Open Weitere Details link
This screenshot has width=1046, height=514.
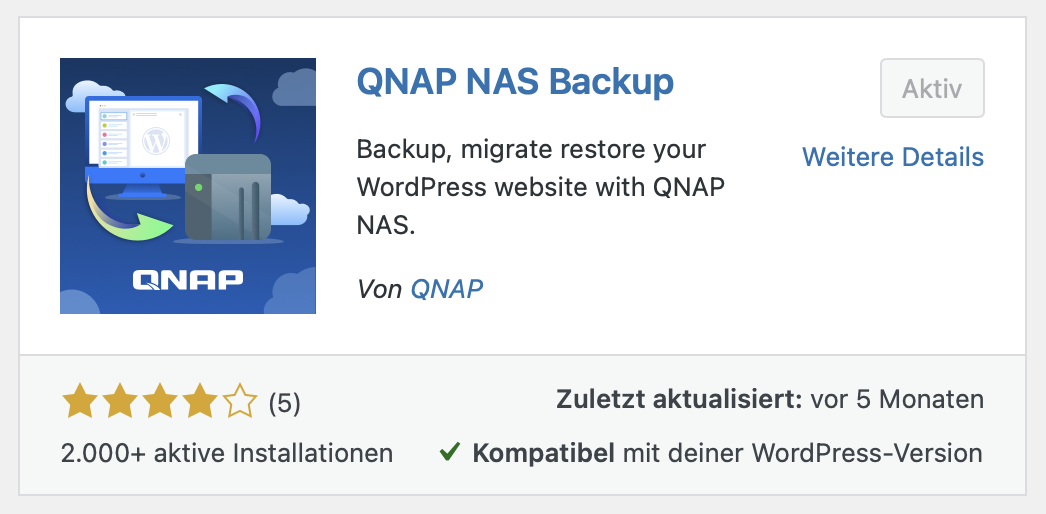pyautogui.click(x=893, y=157)
